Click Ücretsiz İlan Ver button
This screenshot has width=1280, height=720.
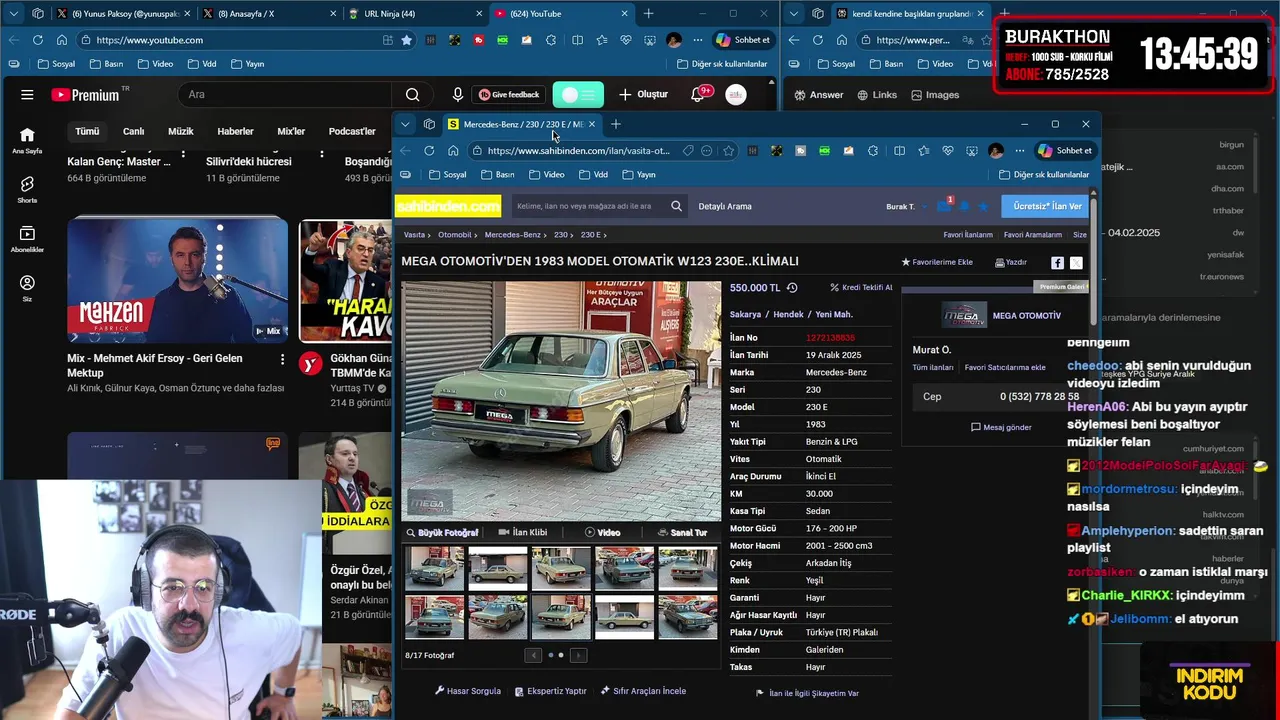pyautogui.click(x=1046, y=206)
